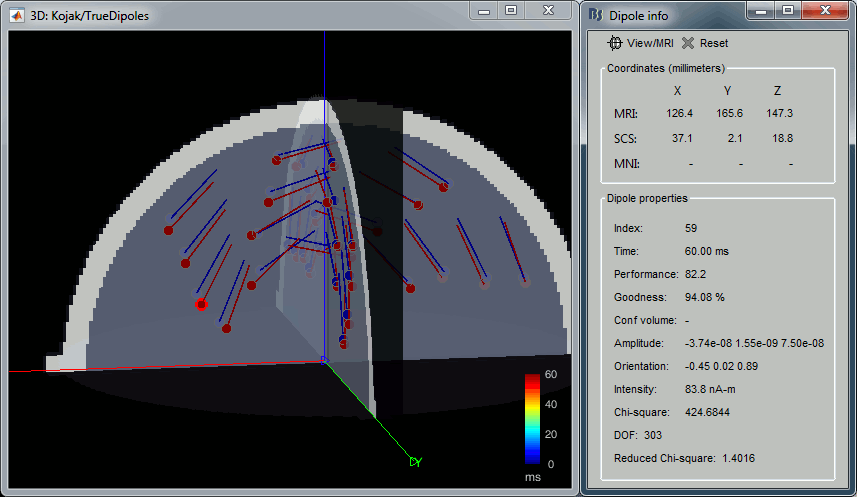Click the crosshair View/MRI icon
857x497 pixels.
click(616, 43)
